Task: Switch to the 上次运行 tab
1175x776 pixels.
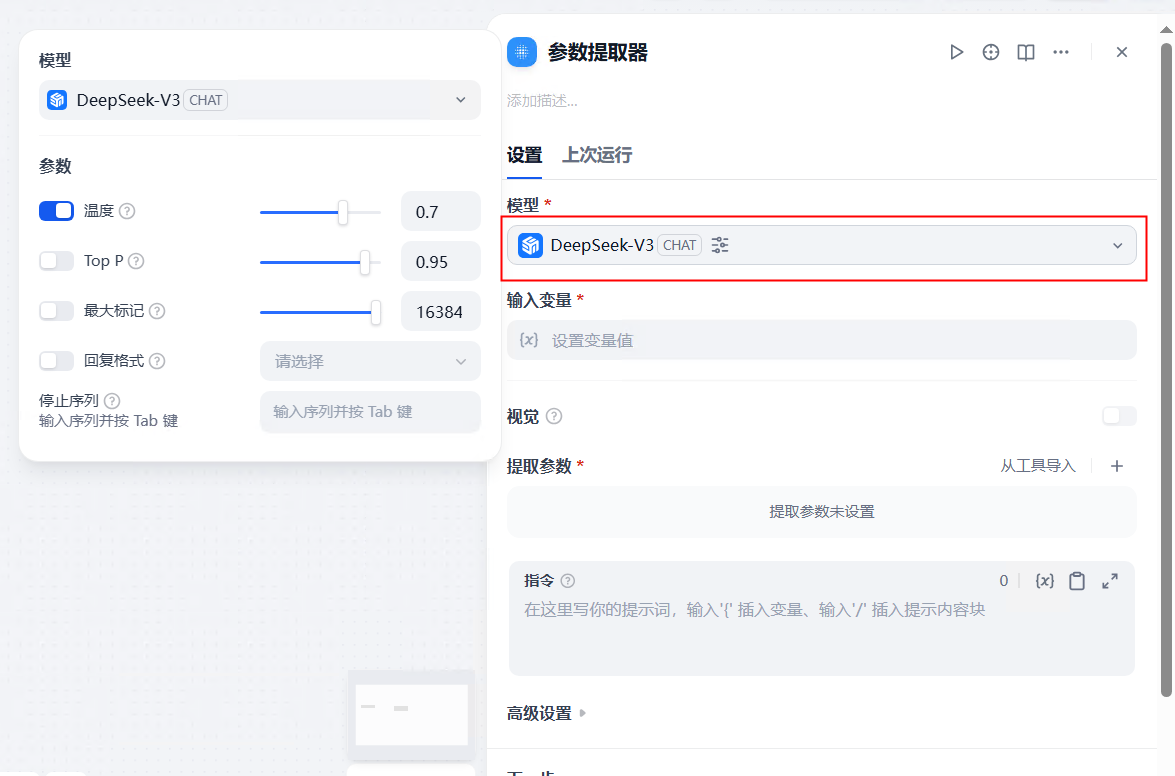Action: click(x=597, y=155)
